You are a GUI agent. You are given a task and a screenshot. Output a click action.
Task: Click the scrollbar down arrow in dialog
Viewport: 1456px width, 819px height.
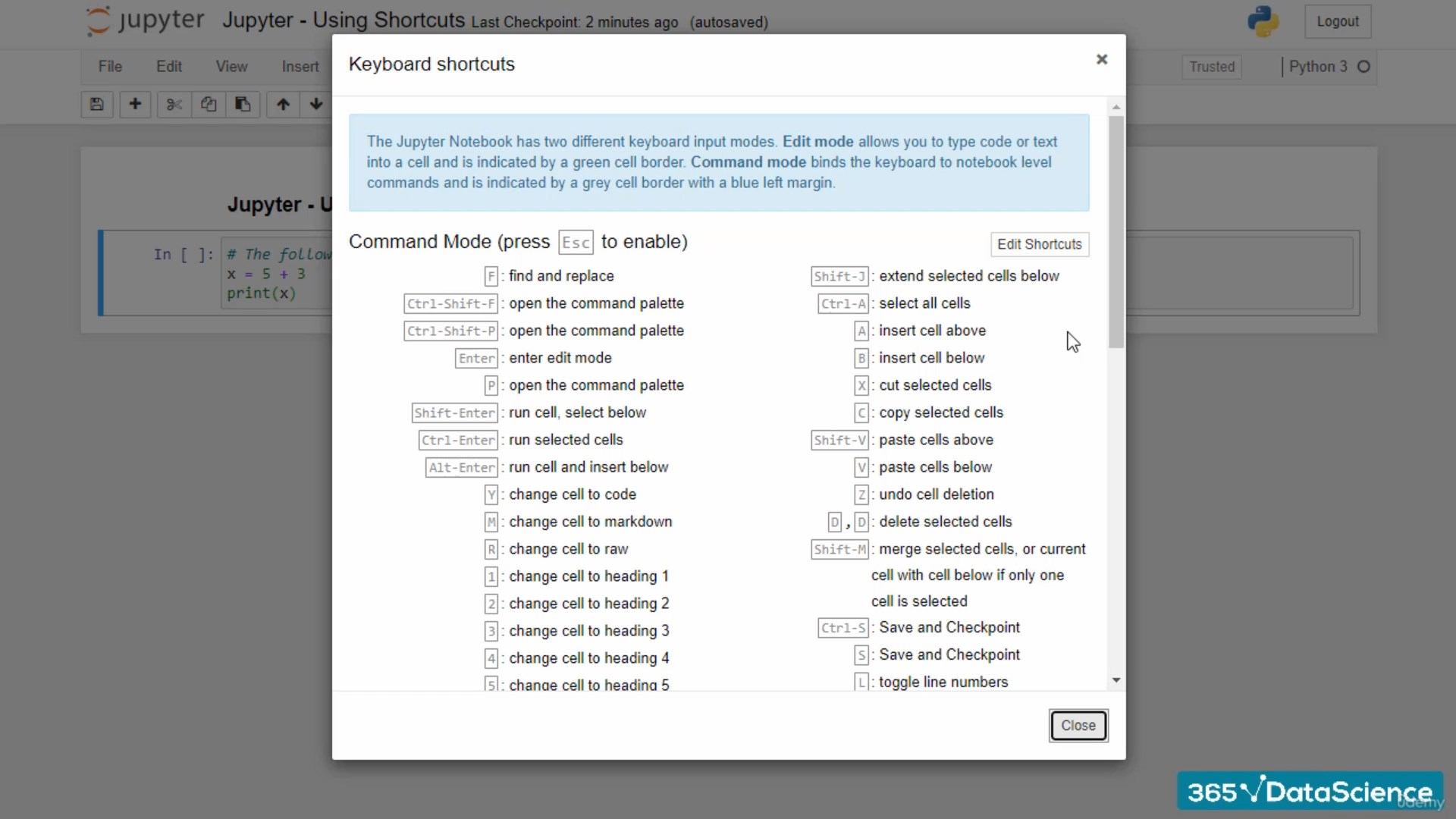(x=1116, y=680)
